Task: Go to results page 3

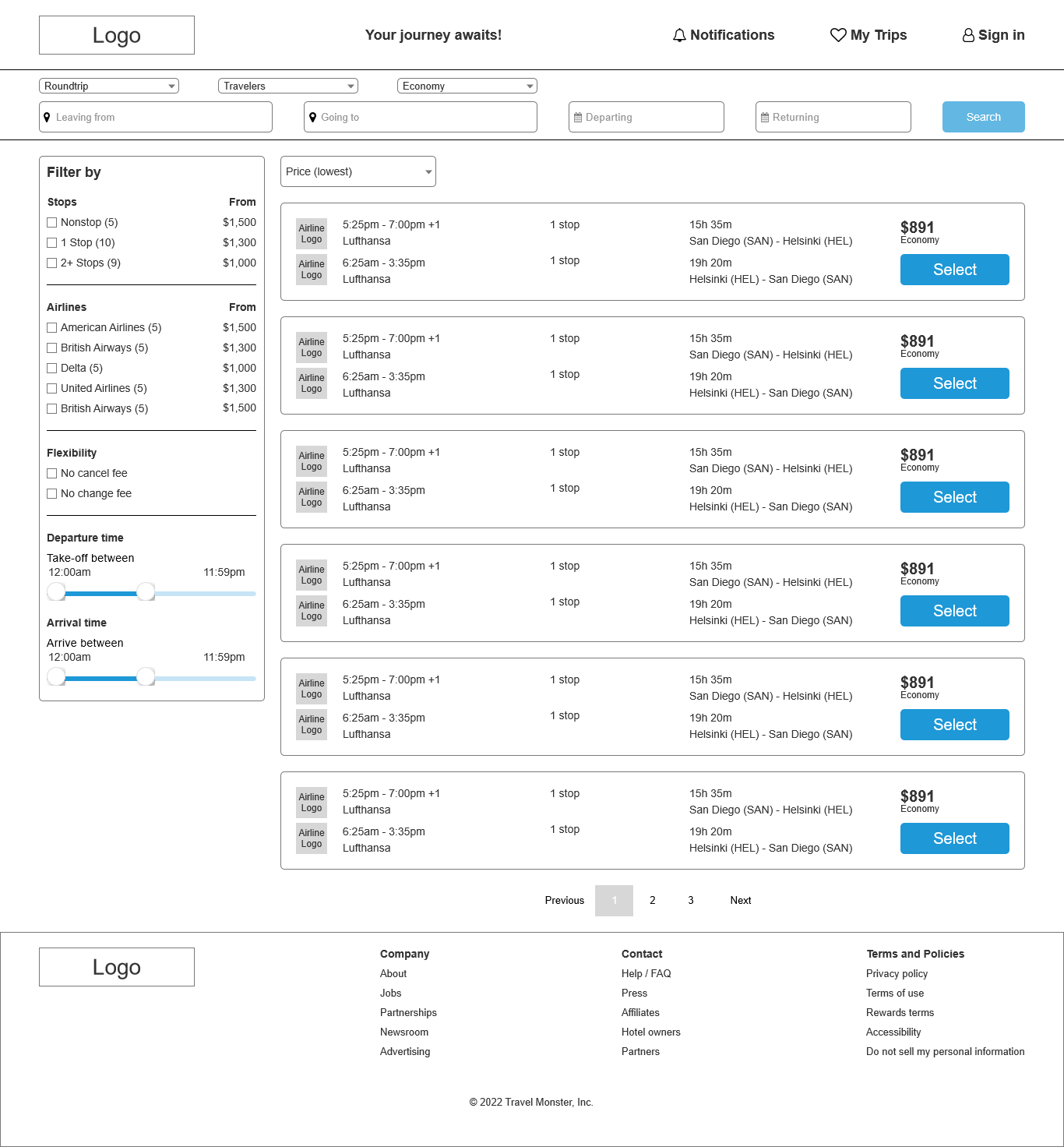Action: click(691, 901)
